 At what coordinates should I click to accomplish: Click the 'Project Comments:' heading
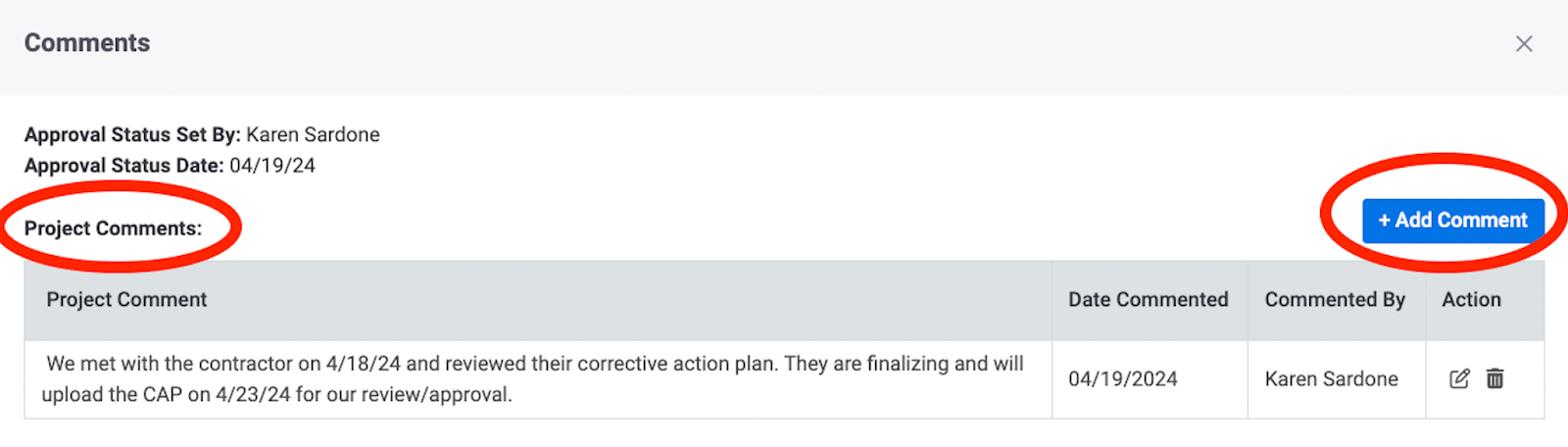point(113,228)
